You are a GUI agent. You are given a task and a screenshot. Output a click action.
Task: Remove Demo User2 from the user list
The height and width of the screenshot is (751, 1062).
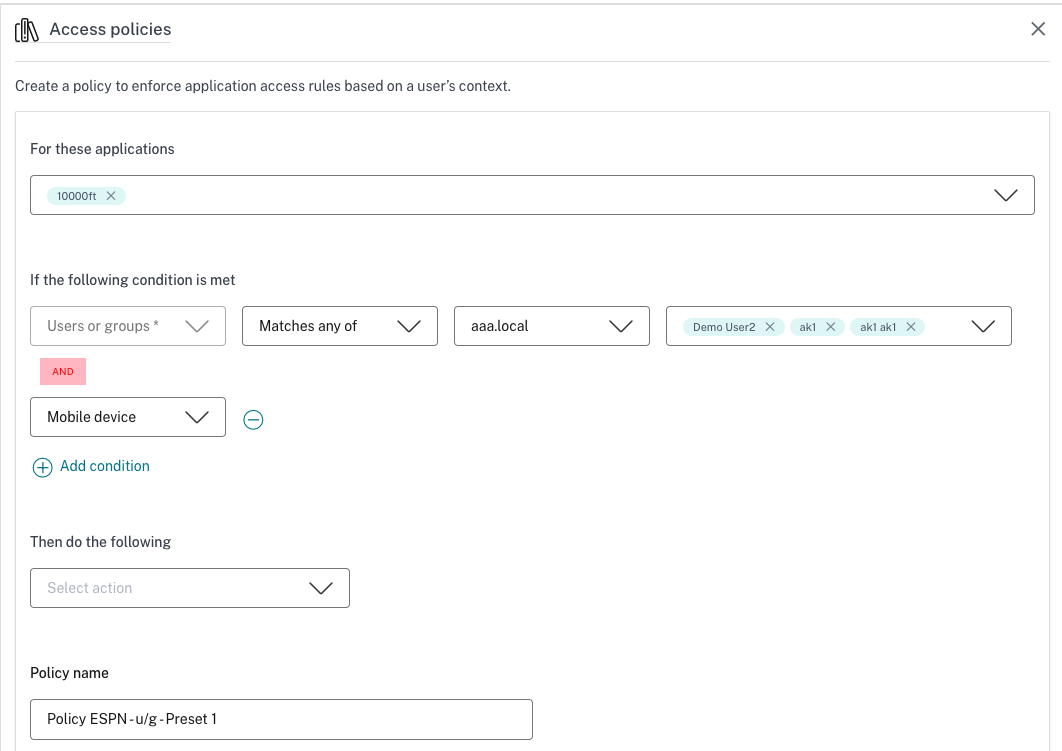(x=769, y=327)
